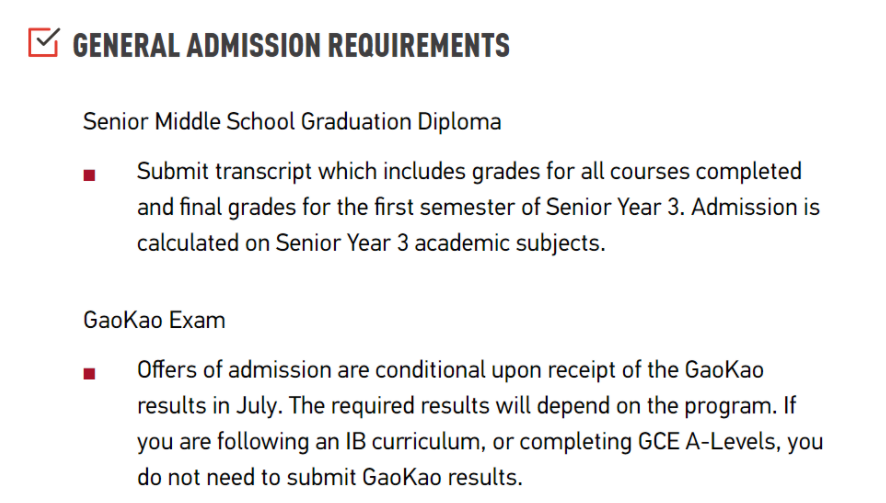Click the red checkmark box icon
This screenshot has width=886, height=503.
pyautogui.click(x=44, y=42)
